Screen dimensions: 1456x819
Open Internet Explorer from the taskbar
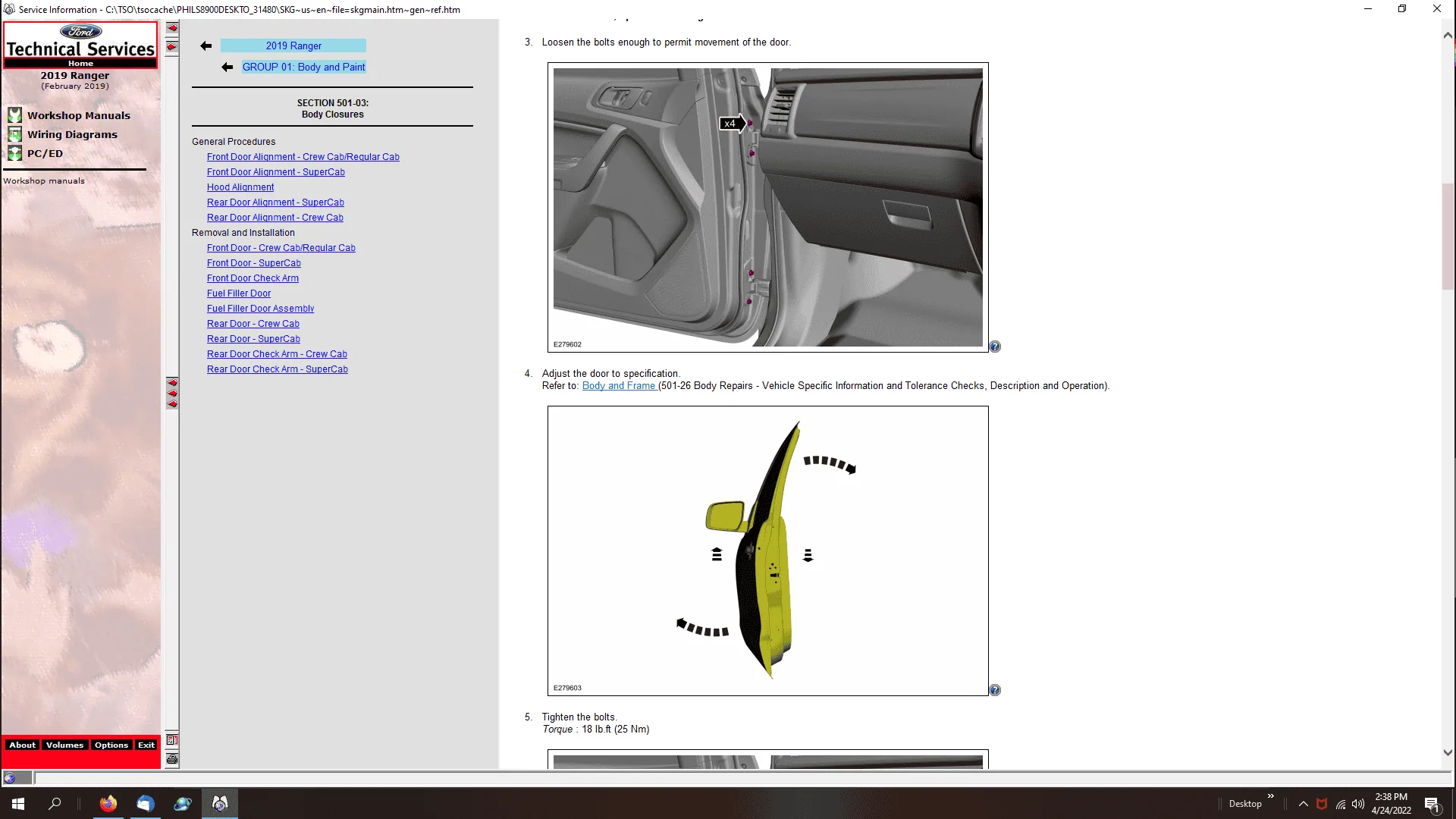click(x=183, y=804)
